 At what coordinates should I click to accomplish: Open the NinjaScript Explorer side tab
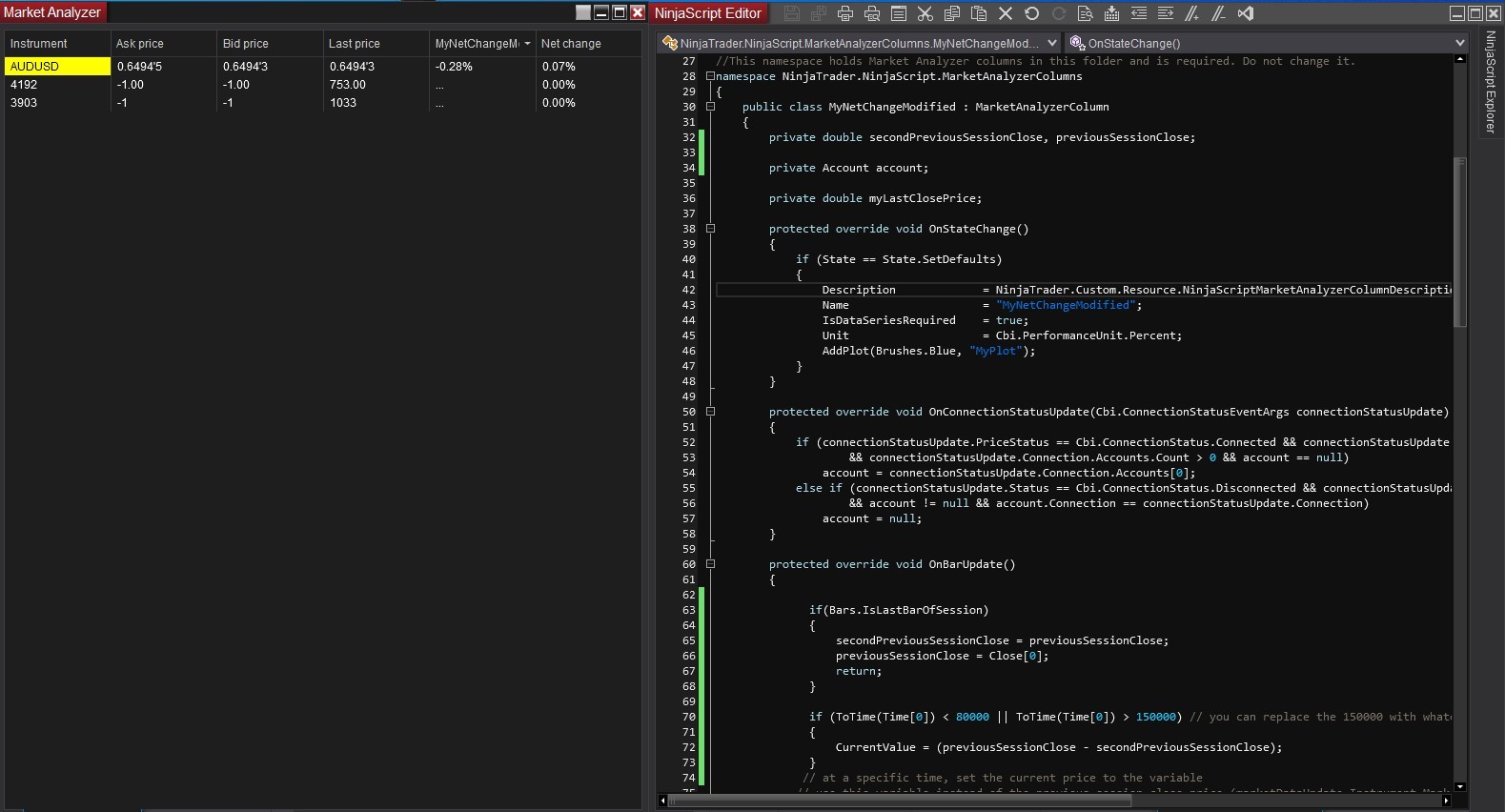click(x=1492, y=81)
